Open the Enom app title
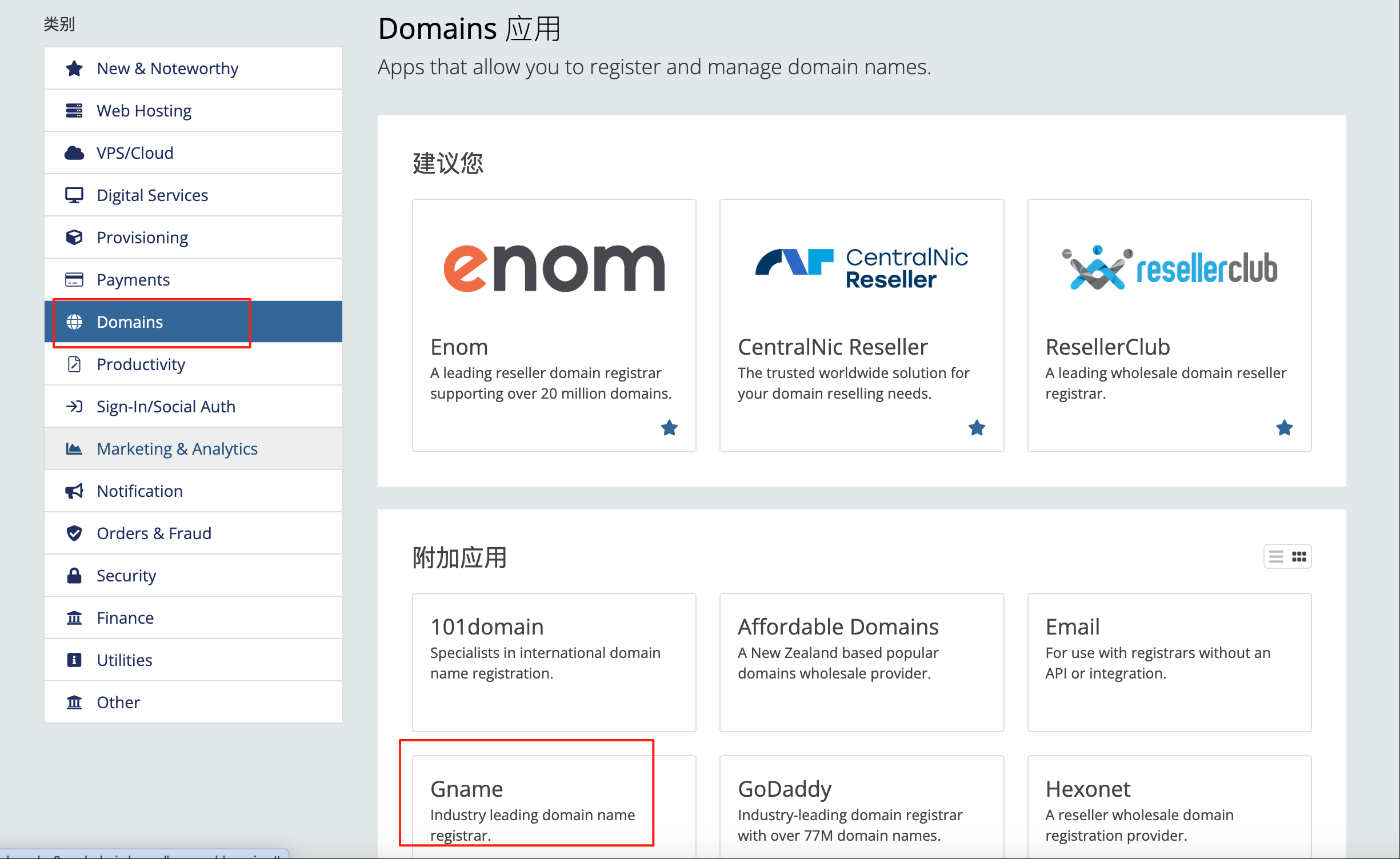Viewport: 1400px width, 859px height. point(459,347)
